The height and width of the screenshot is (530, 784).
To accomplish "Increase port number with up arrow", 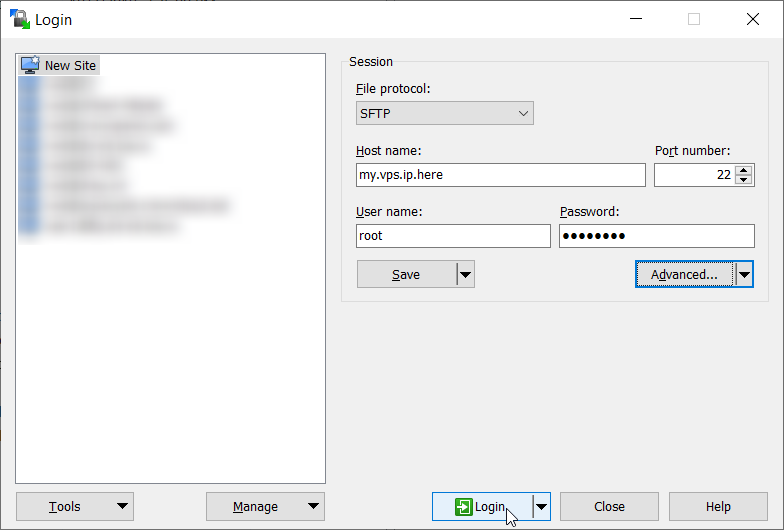I will (x=744, y=170).
